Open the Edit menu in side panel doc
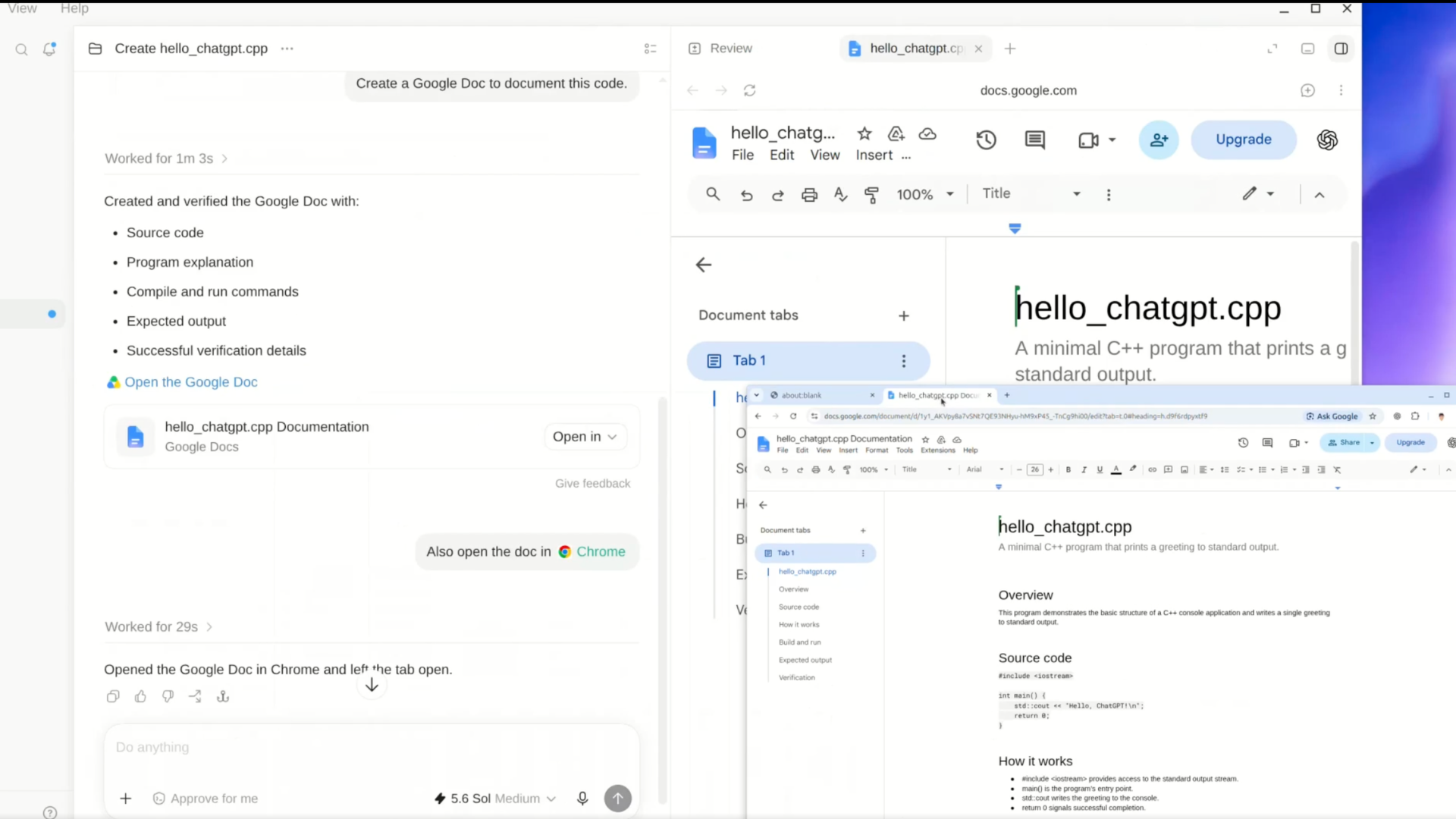Image resolution: width=1456 pixels, height=819 pixels. pos(782,155)
